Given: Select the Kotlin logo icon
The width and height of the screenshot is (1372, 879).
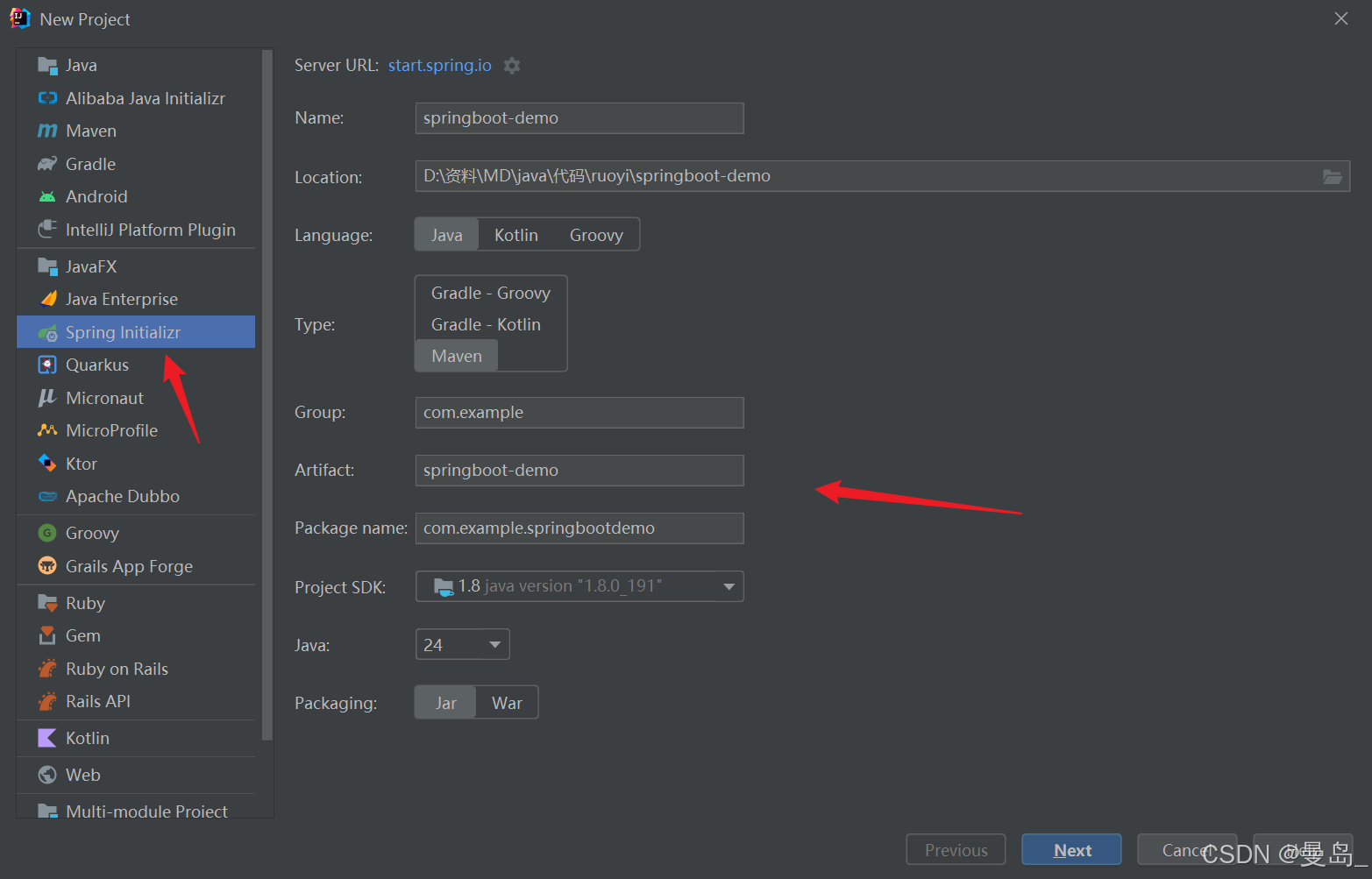Looking at the screenshot, I should tap(47, 738).
